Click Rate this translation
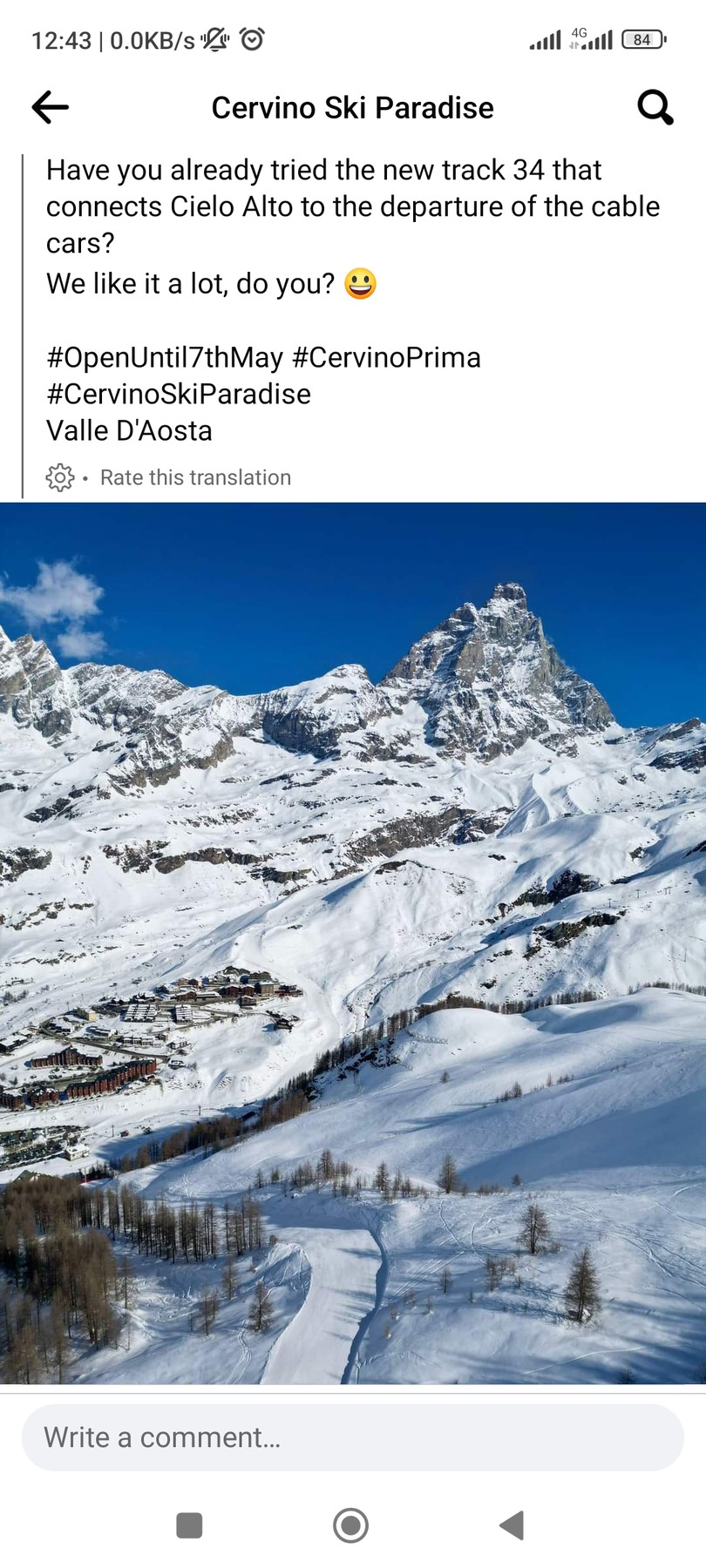The width and height of the screenshot is (706, 1568). tap(195, 477)
